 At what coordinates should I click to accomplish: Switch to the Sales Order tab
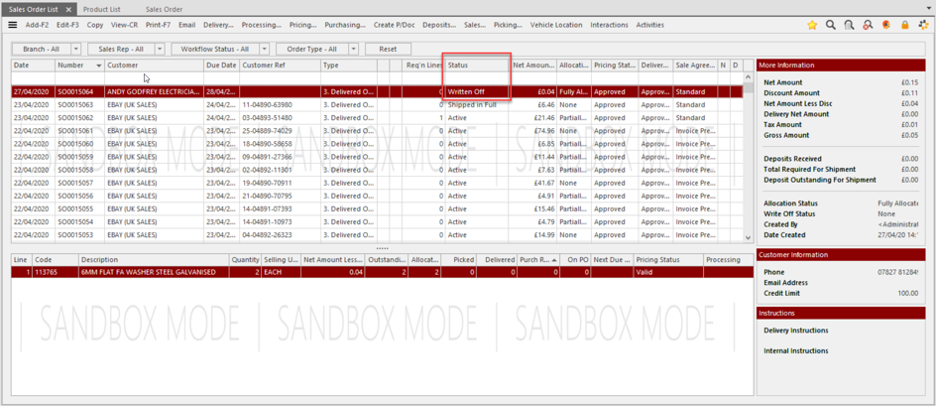164,8
